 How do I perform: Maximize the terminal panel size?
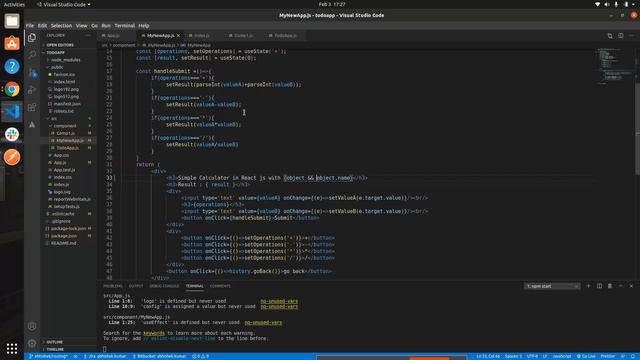pyautogui.click(x=620, y=286)
